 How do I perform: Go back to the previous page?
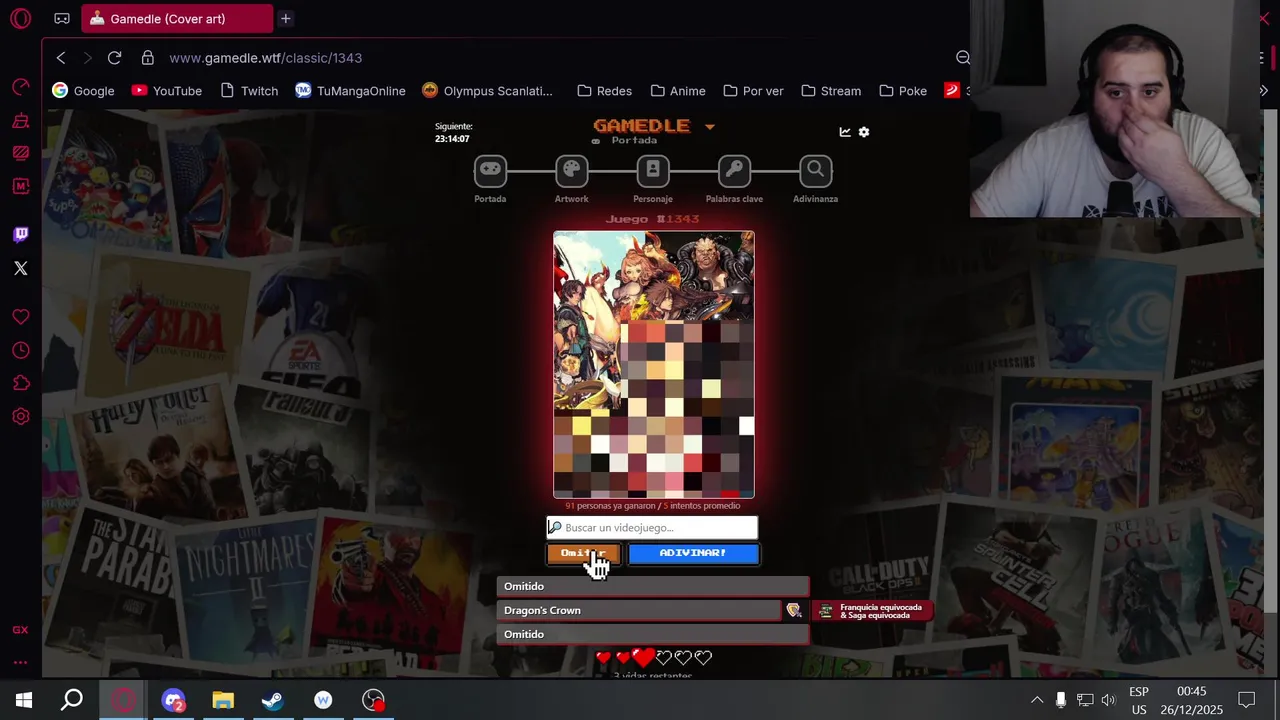[61, 58]
